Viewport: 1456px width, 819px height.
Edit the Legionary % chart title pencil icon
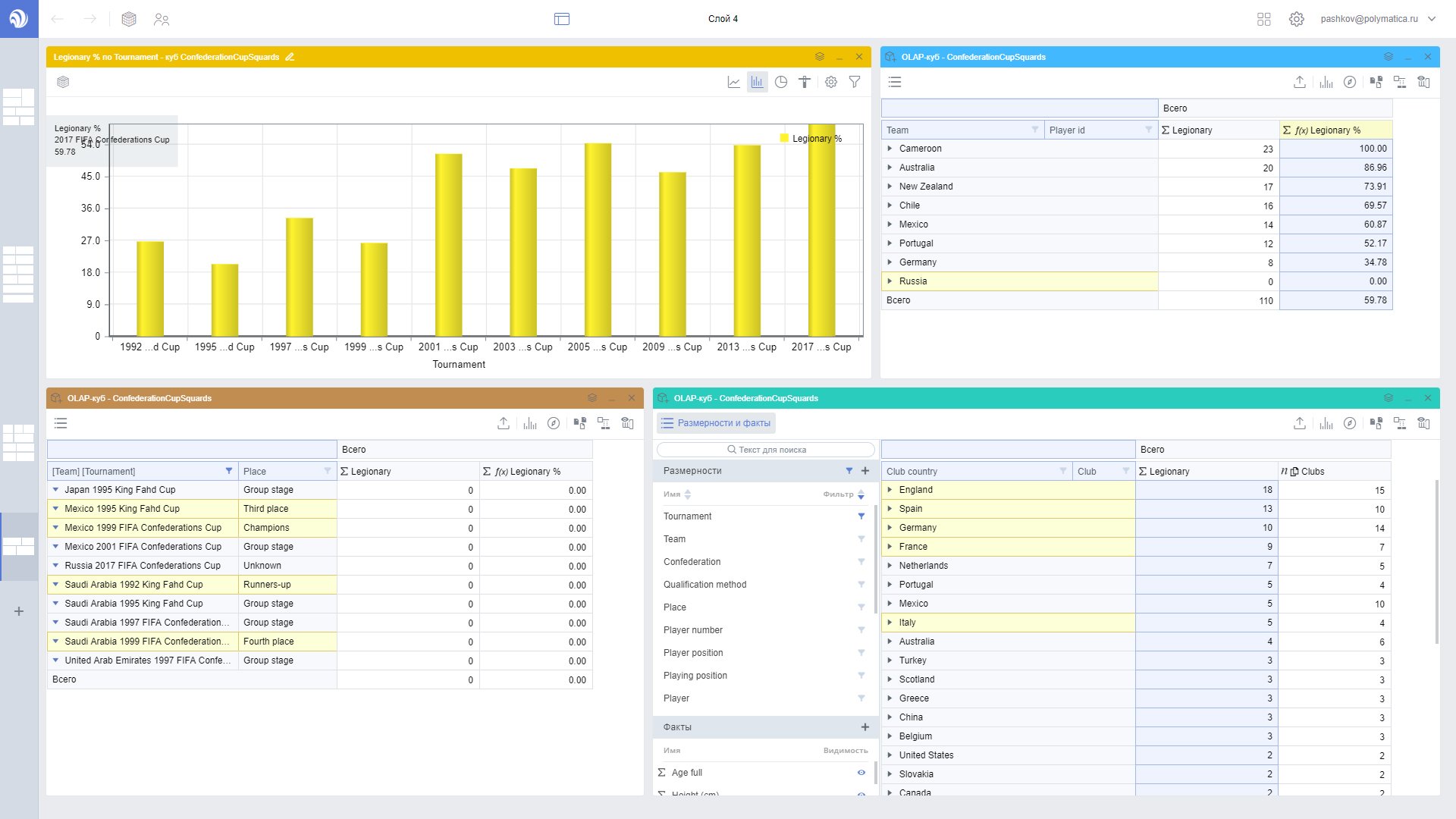point(290,57)
